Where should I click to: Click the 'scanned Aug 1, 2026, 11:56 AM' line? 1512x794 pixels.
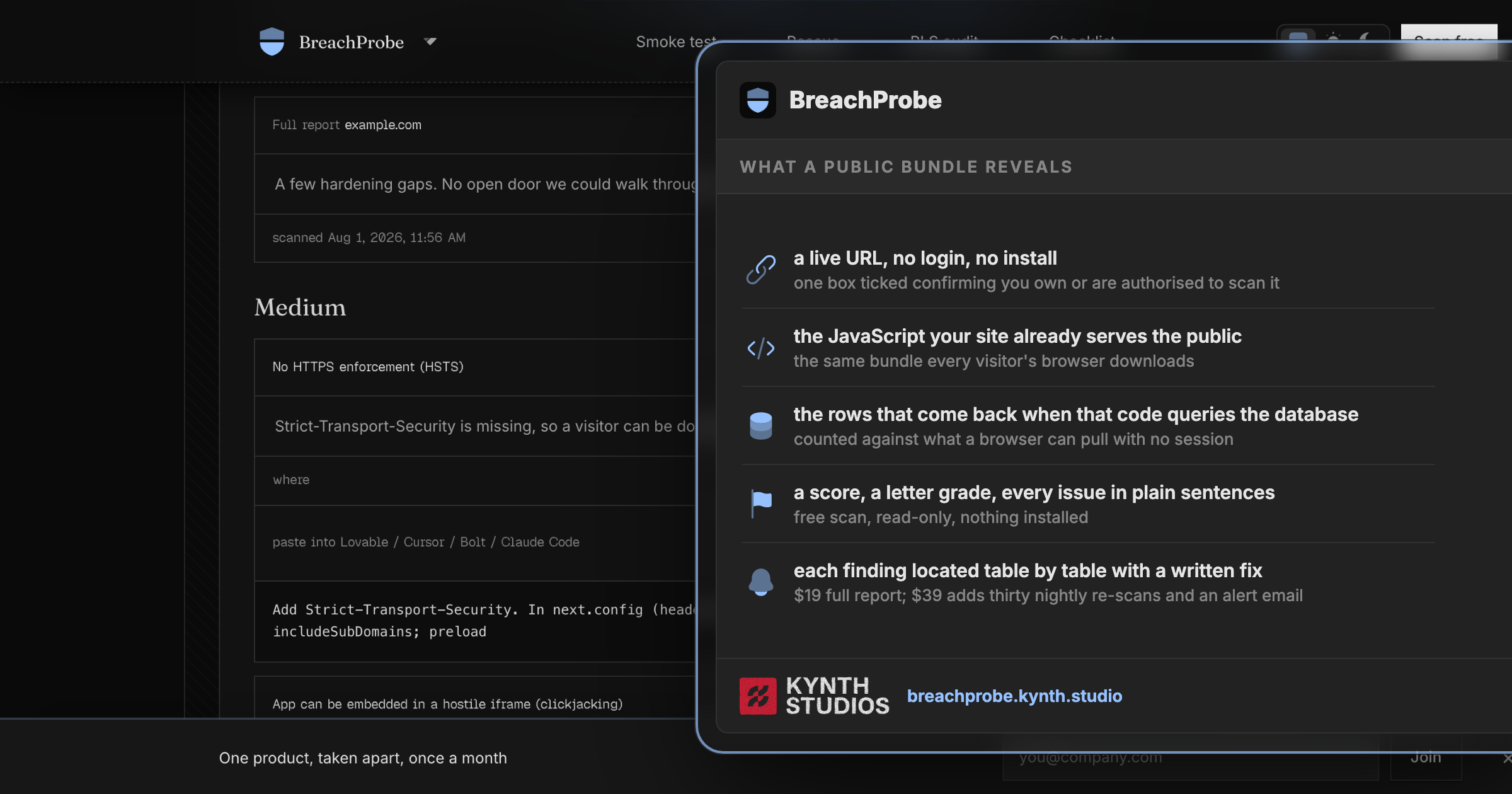click(x=369, y=238)
